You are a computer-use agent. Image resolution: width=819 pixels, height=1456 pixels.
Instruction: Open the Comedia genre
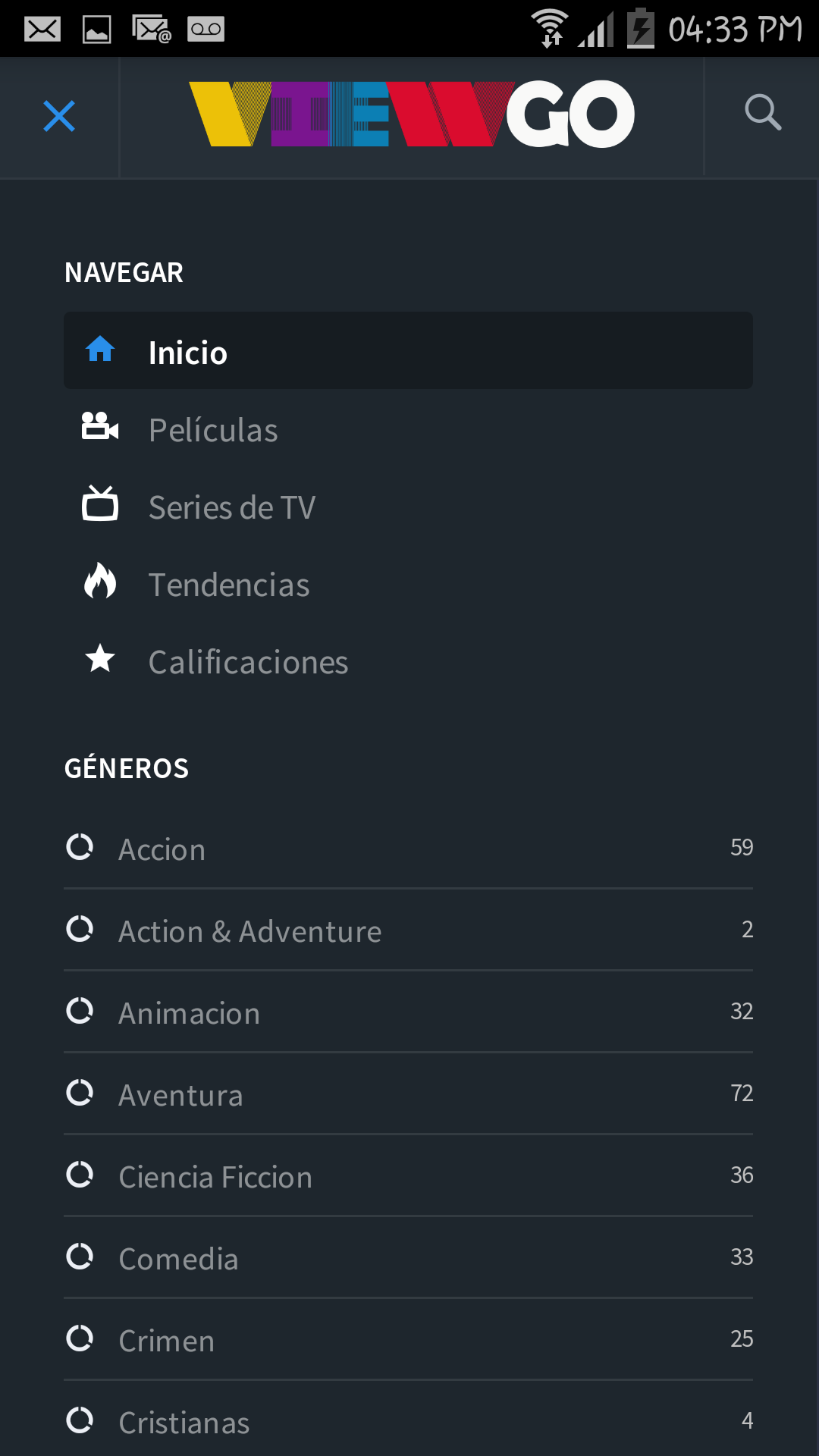(179, 1259)
